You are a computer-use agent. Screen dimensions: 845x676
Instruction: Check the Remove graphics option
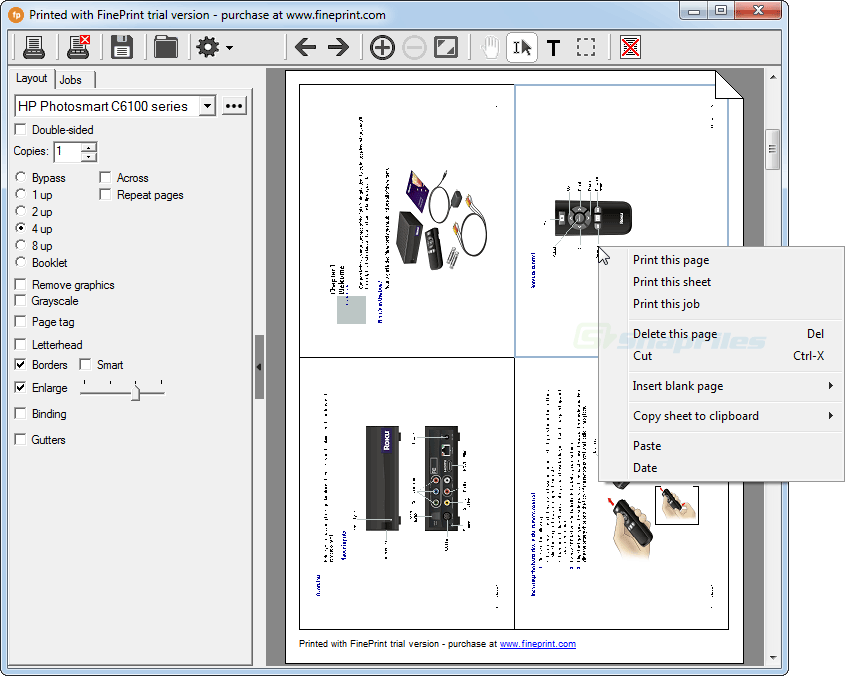point(20,284)
